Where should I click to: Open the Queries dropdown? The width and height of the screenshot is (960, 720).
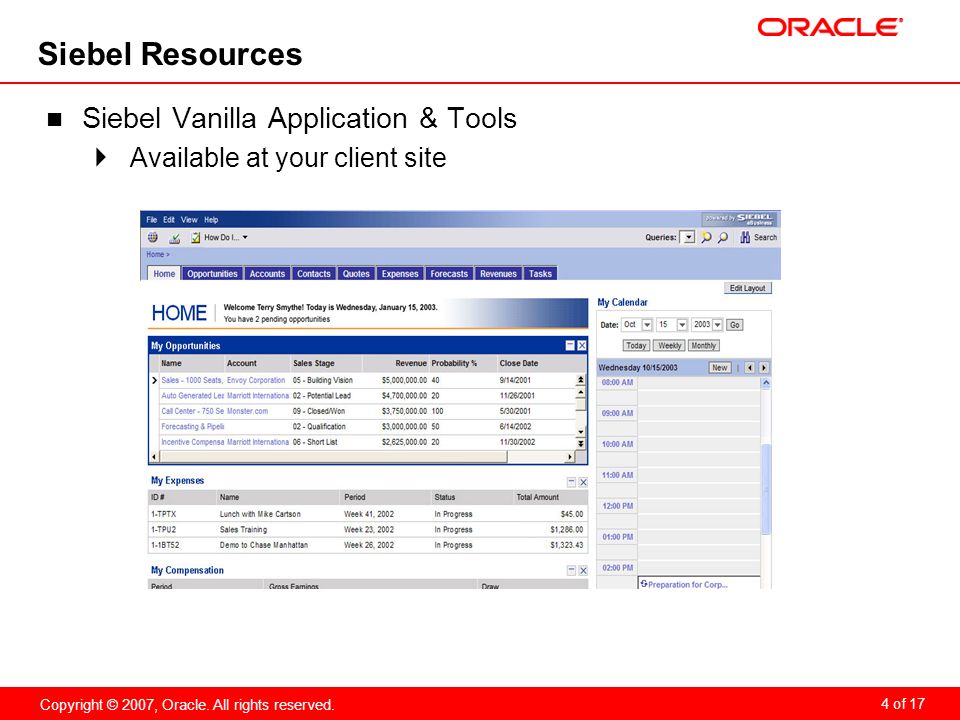[689, 238]
